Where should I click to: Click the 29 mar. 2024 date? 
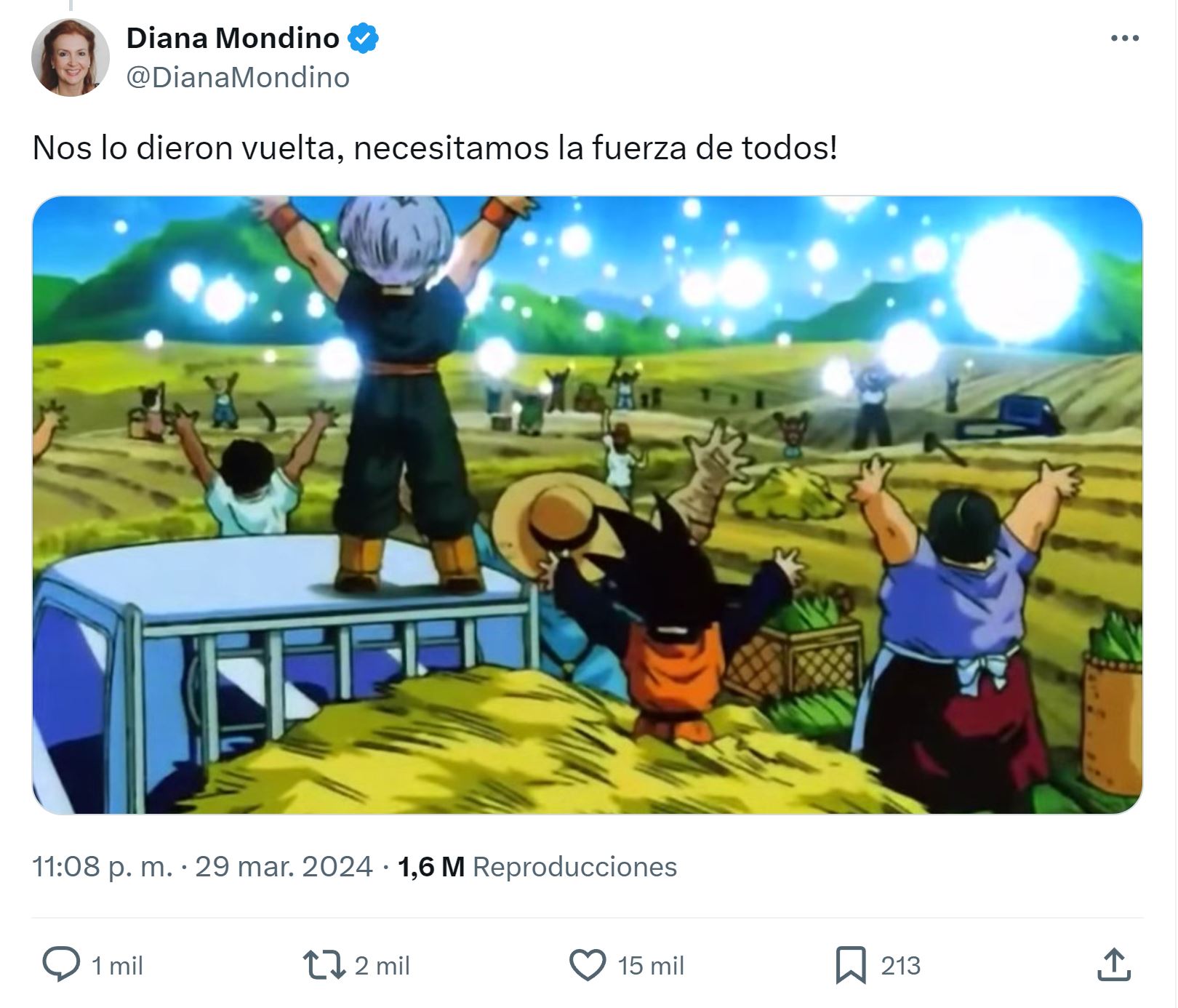click(x=284, y=866)
